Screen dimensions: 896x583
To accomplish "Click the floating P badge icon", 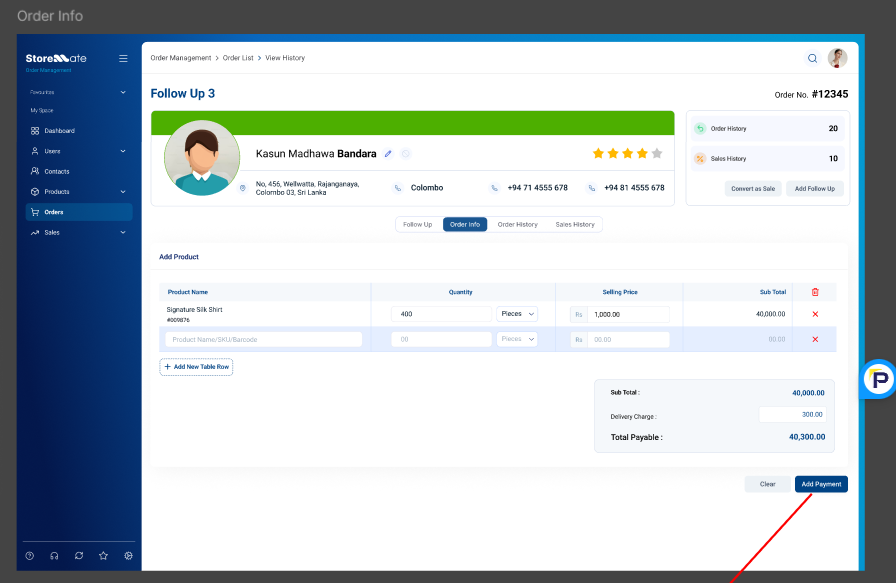I will tap(878, 379).
